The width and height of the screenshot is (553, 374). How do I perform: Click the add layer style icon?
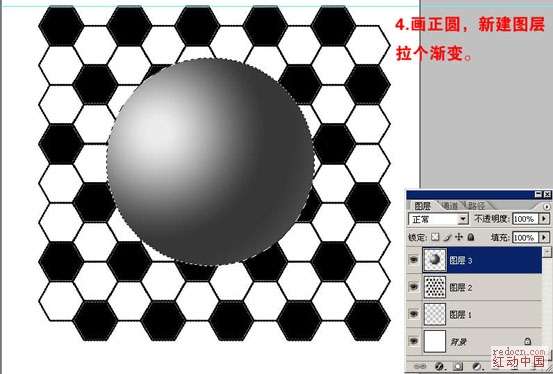(439, 366)
